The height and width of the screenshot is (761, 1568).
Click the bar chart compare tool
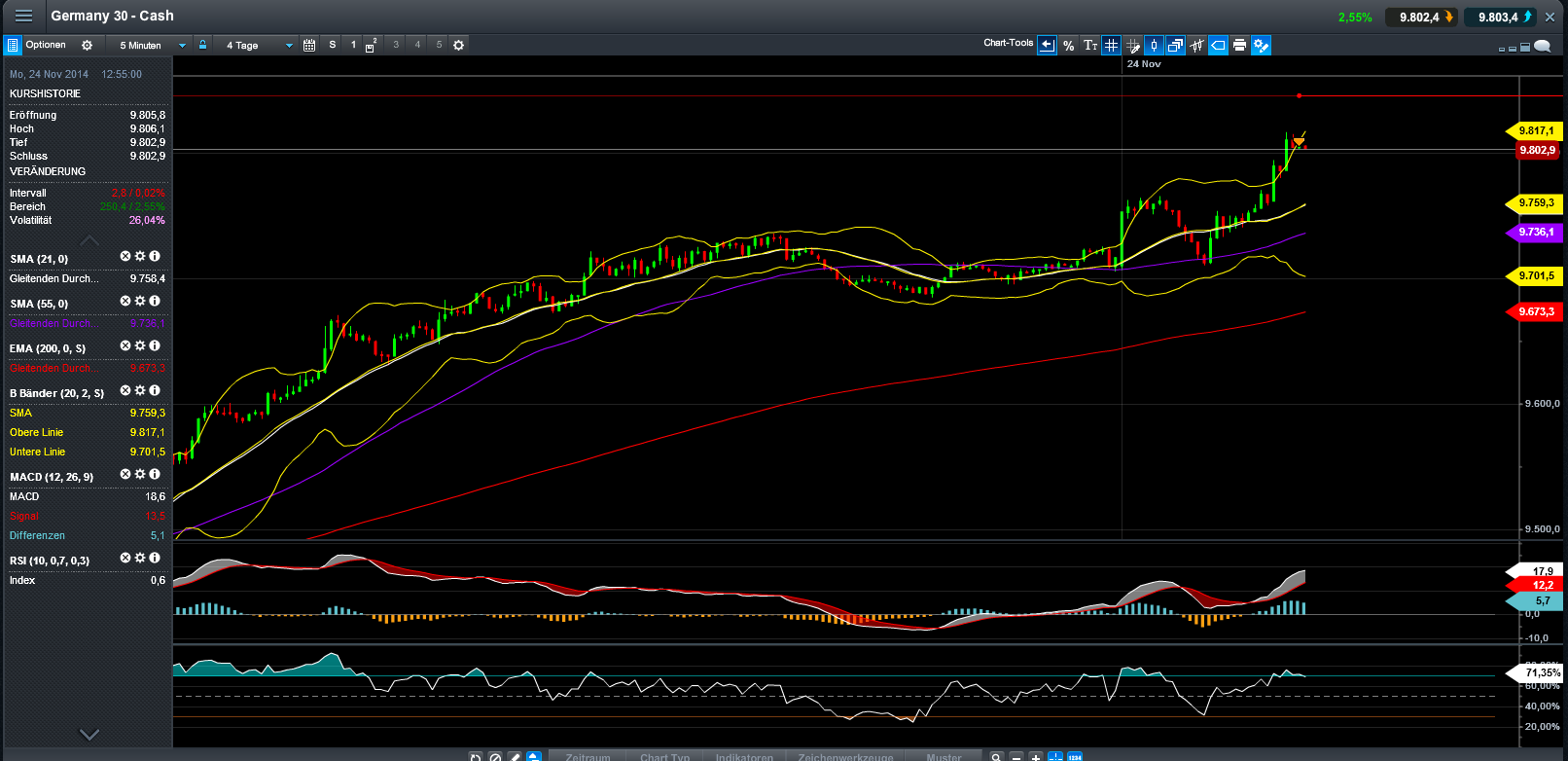click(x=1197, y=45)
